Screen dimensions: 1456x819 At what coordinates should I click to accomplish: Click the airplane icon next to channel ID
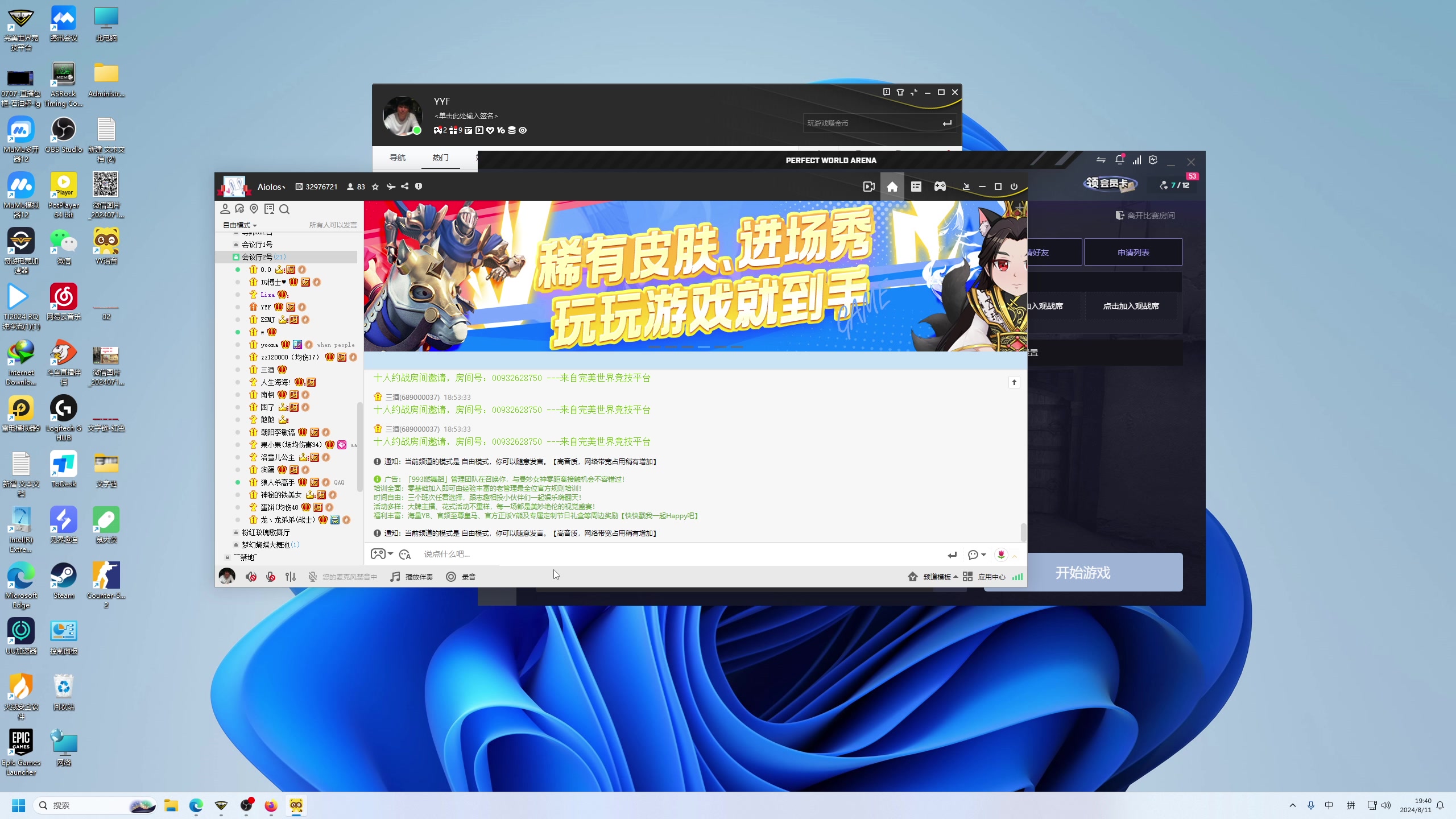point(391,187)
